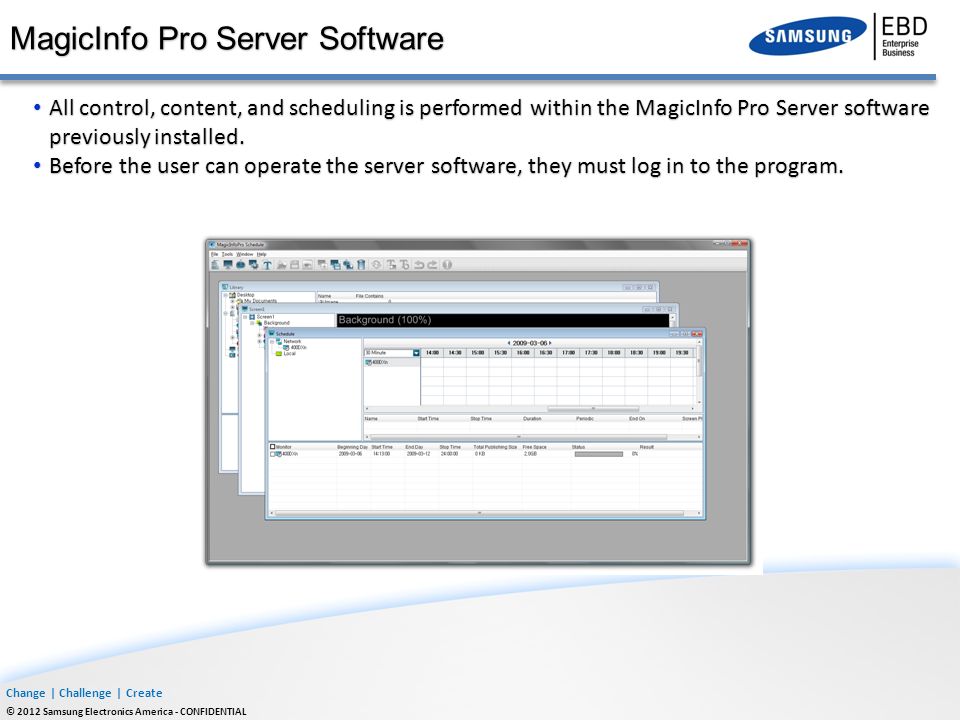960x720 pixels.
Task: Open the 30 Minute interval dropdown
Action: pos(416,353)
